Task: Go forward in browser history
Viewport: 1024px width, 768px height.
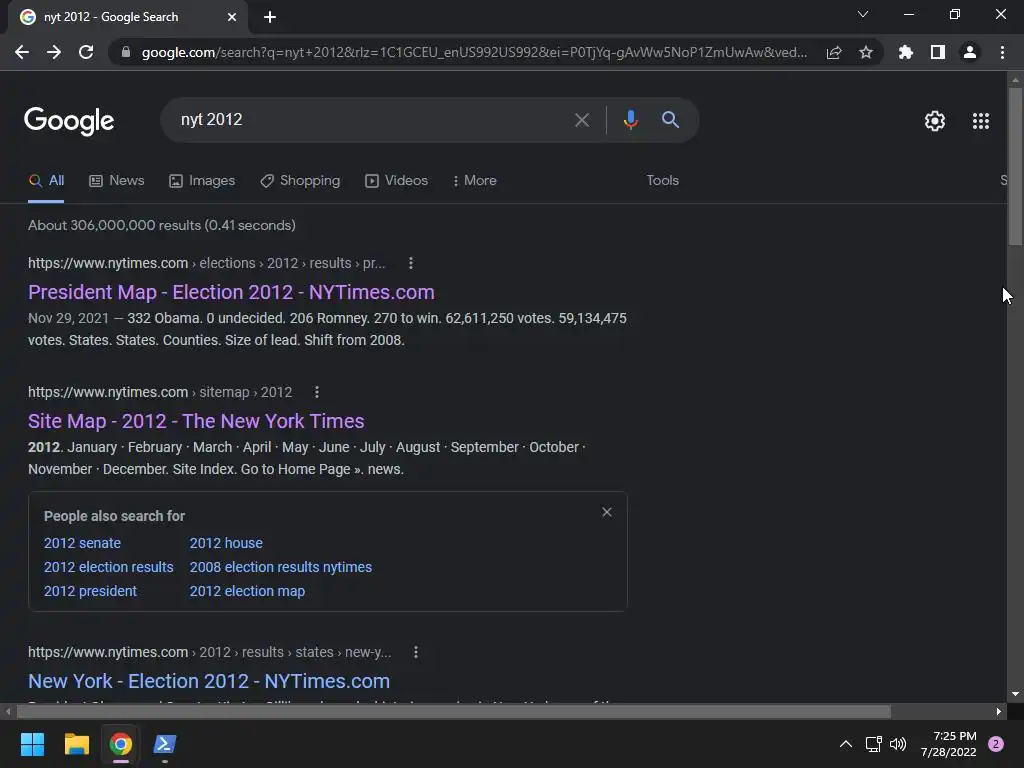Action: pos(54,52)
